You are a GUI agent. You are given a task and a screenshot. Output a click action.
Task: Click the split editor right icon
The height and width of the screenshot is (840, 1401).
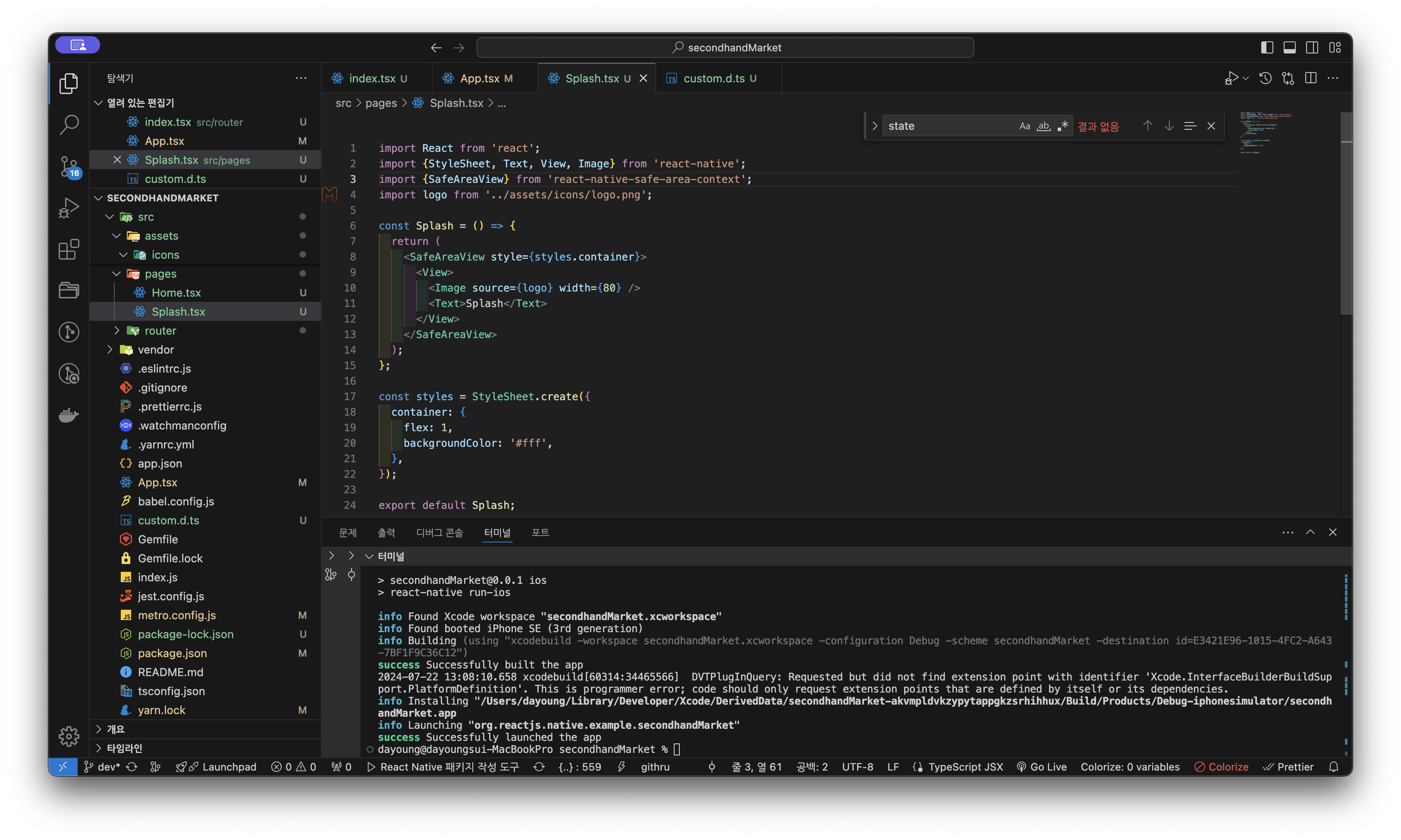tap(1310, 78)
